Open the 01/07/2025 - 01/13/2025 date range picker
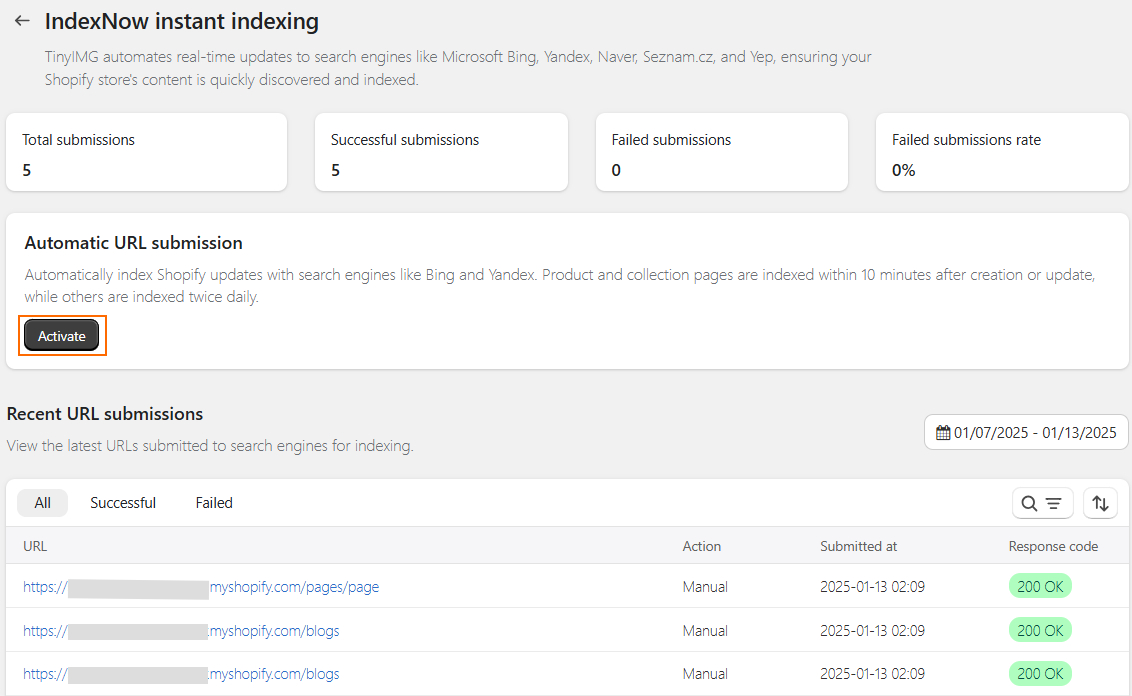1132x696 pixels. coord(1026,433)
